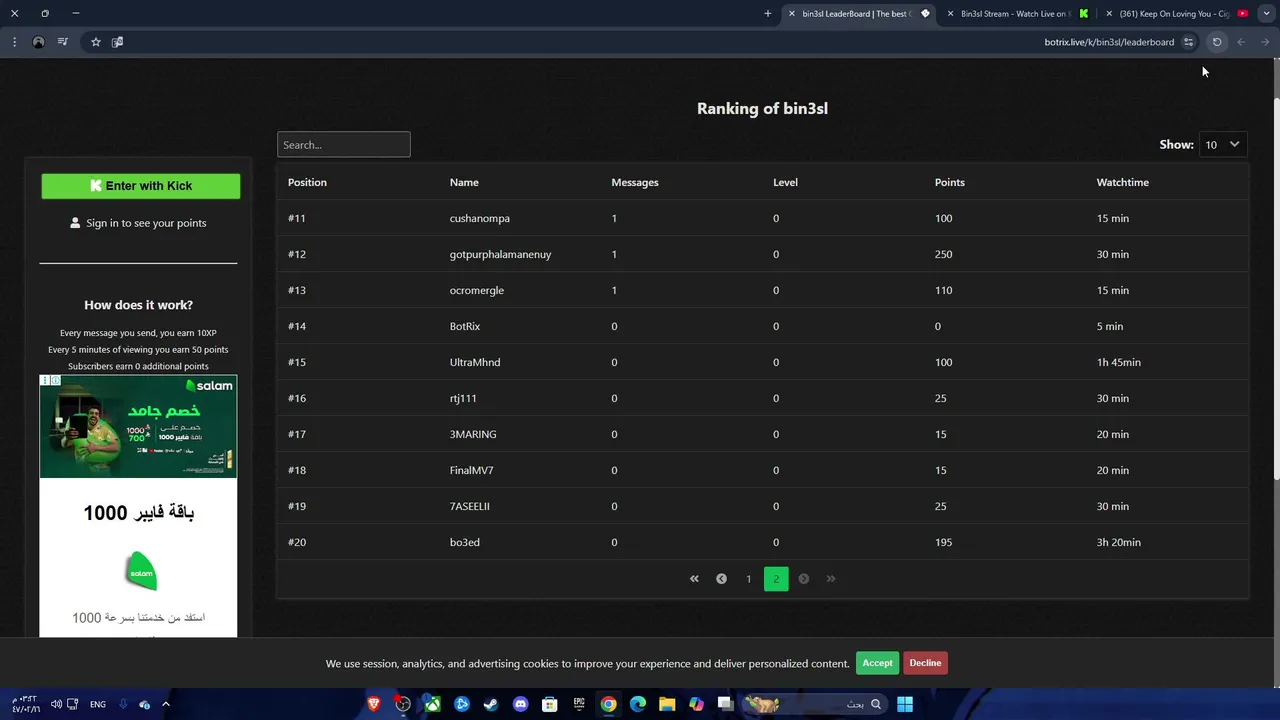Screen dimensions: 1280x720
Task: Click the 7ASEELII row name
Action: 470,506
